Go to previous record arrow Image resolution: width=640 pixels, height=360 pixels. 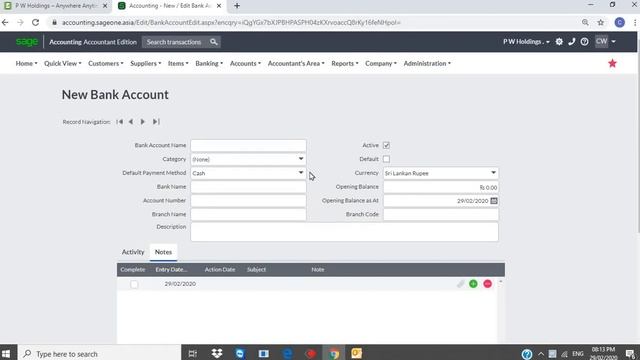pos(131,122)
